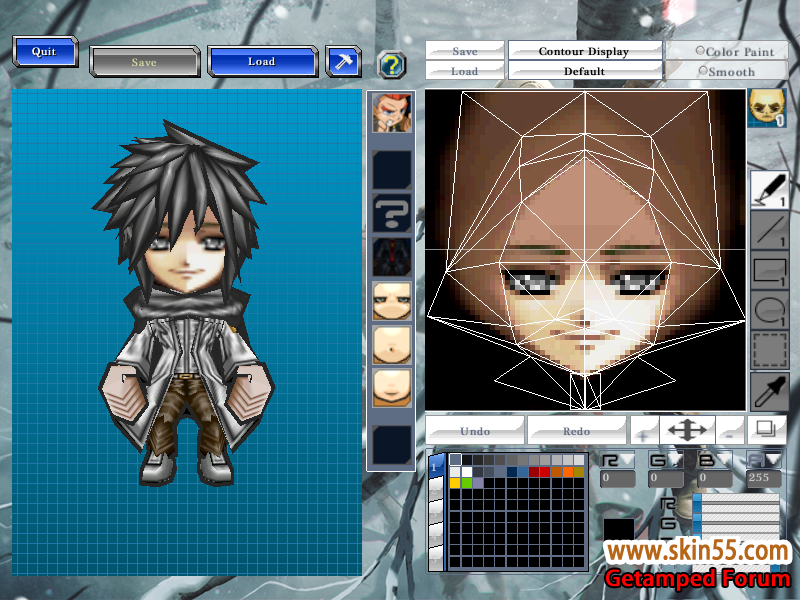Open the G channel dropdown arrow

coord(677,460)
